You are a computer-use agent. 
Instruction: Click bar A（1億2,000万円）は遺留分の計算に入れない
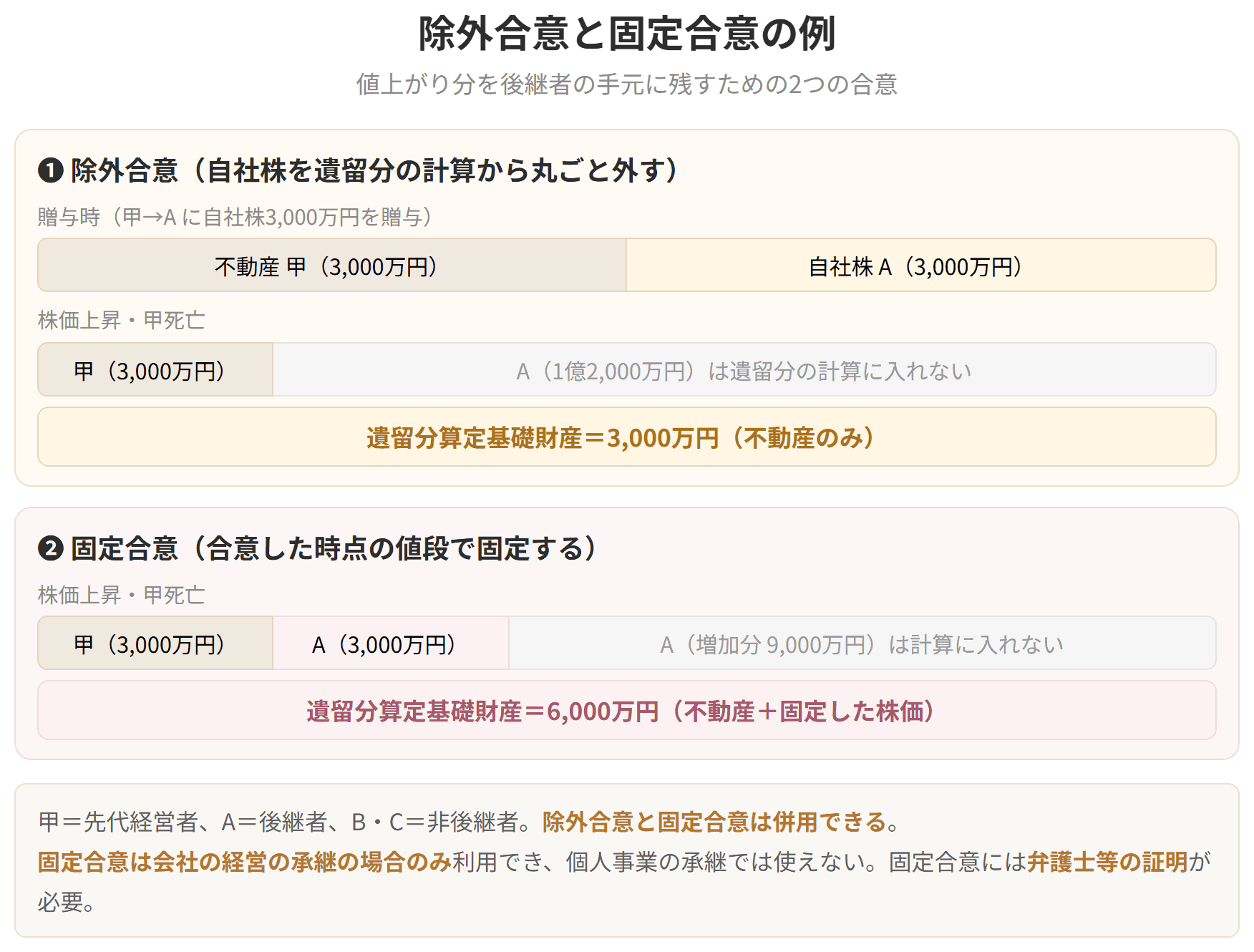tap(744, 369)
